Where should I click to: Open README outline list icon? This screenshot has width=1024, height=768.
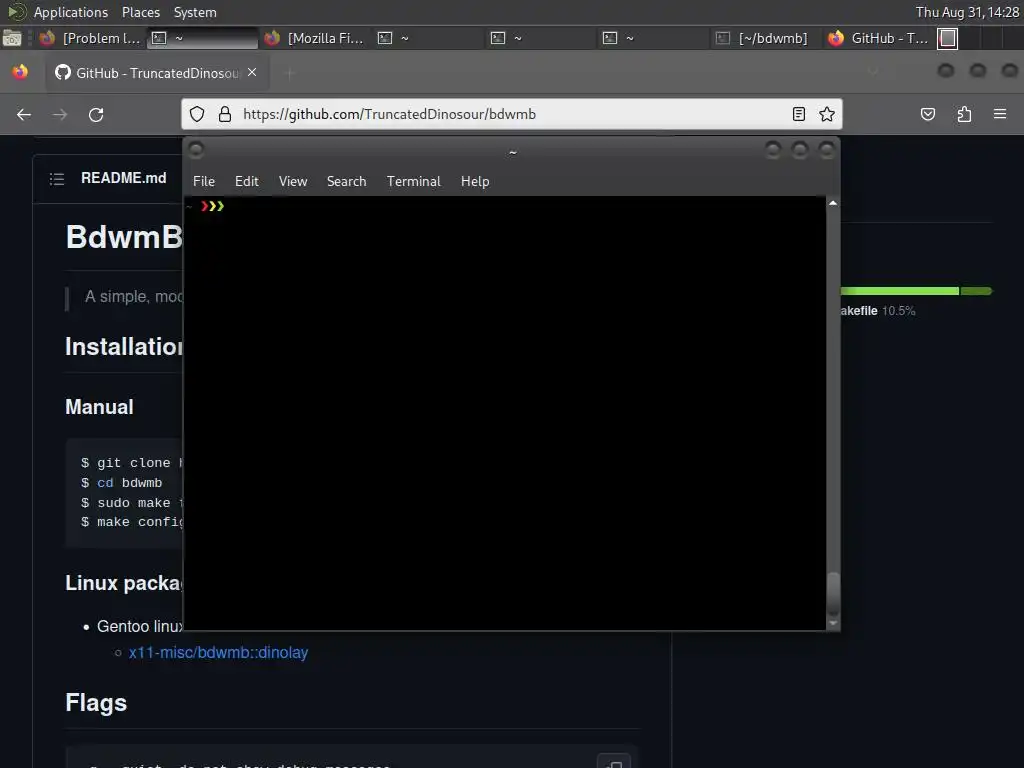[x=57, y=178]
